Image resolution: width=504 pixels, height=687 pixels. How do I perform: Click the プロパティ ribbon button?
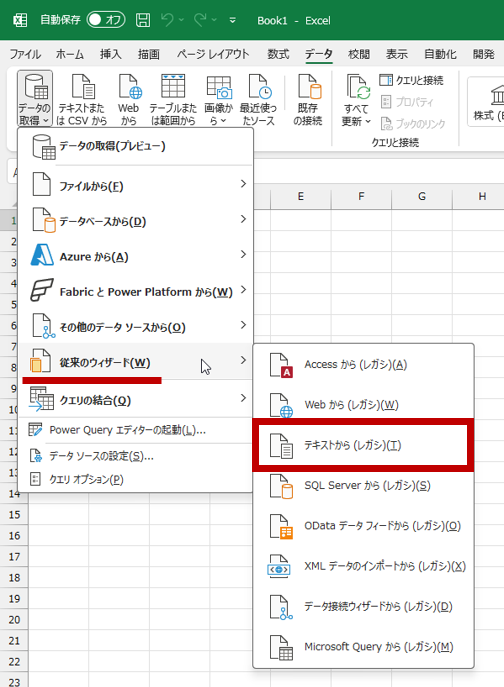click(x=407, y=102)
